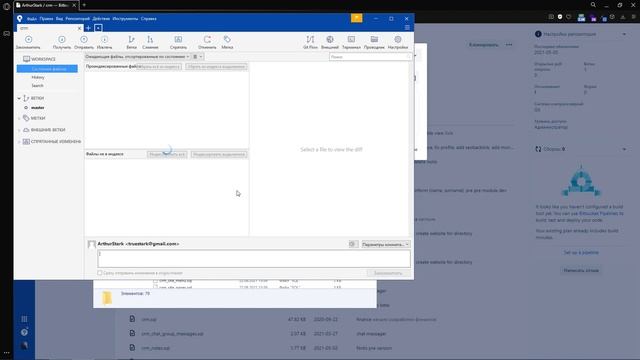Open the Git Flow toolbar icon
The height and width of the screenshot is (360, 640).
[310, 40]
